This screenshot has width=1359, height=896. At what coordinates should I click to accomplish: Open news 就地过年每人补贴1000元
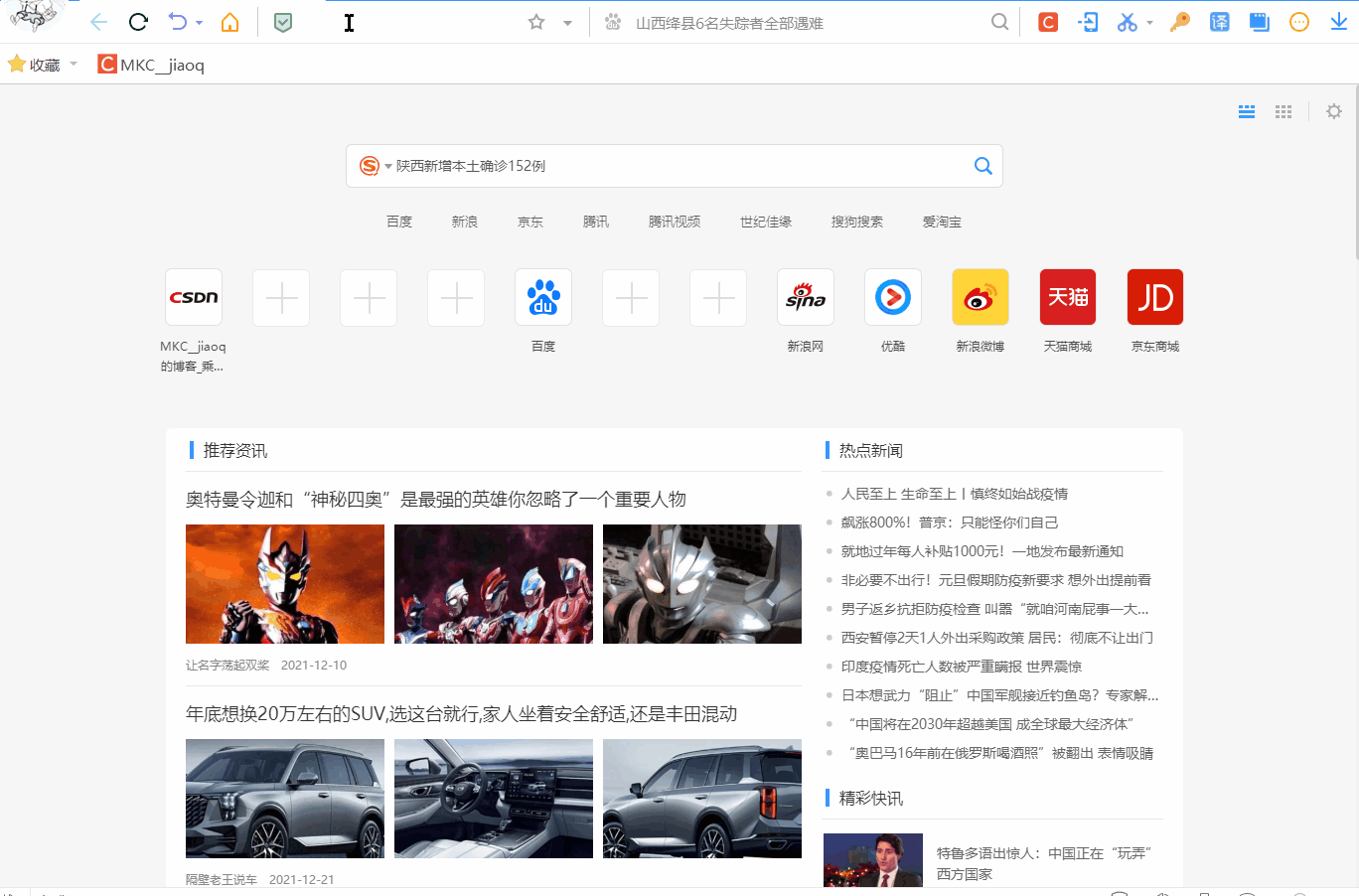981,551
